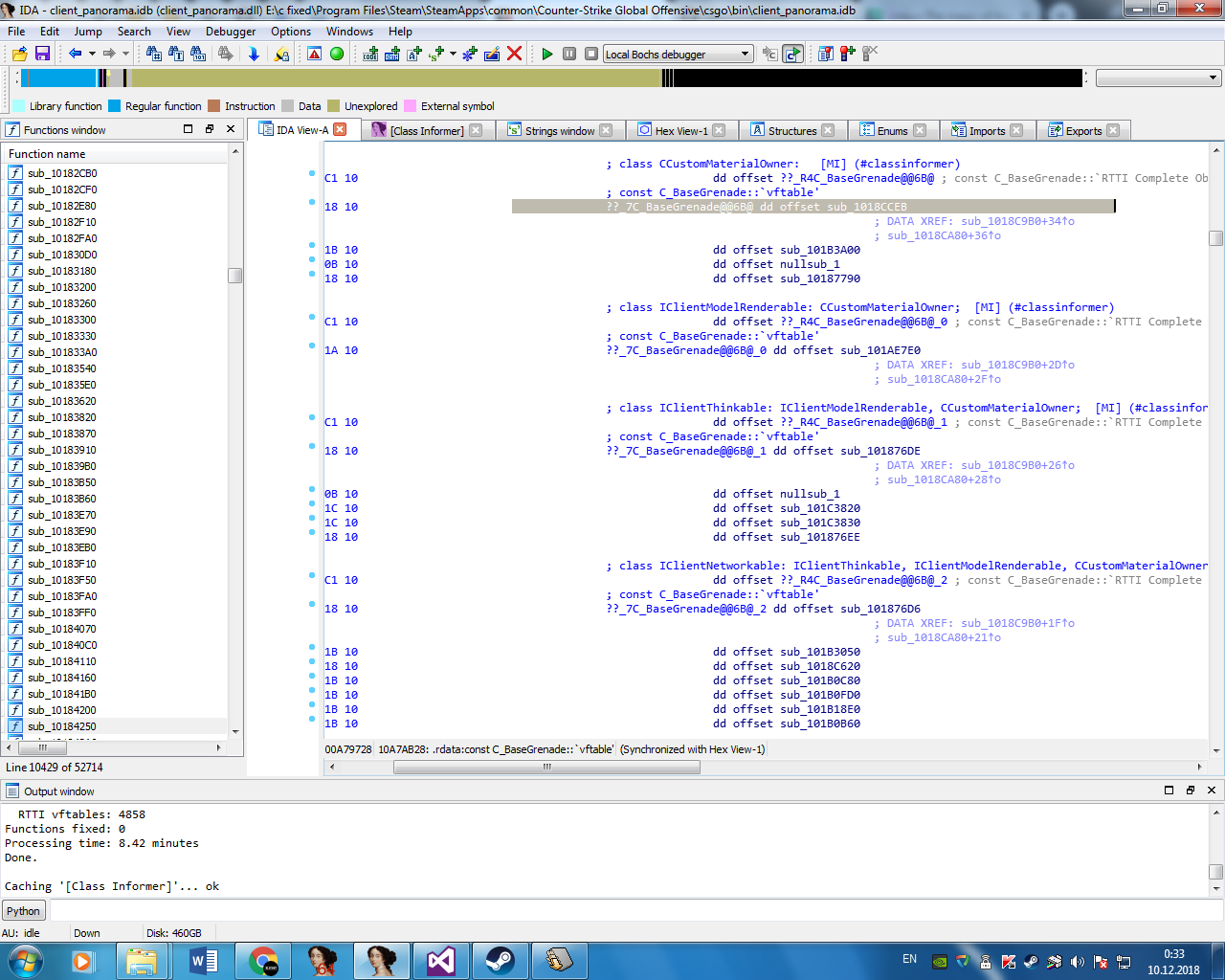The image size is (1225, 980).
Task: Toggle float state of Functions window
Action: (210, 129)
